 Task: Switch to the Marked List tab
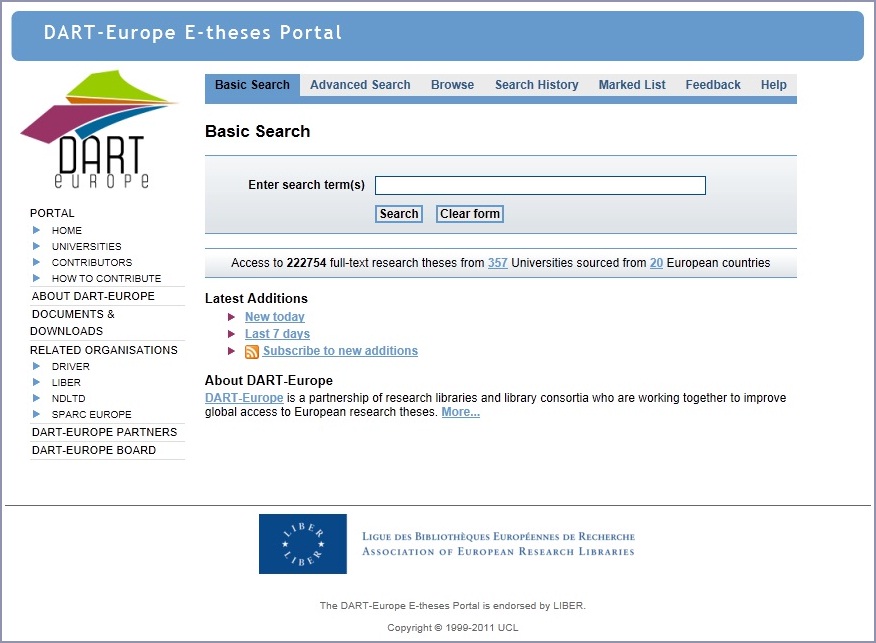pyautogui.click(x=631, y=85)
